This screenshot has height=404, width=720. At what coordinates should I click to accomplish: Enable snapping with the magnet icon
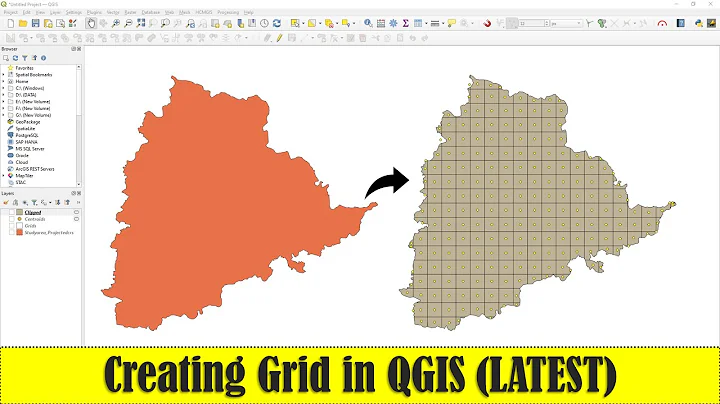pos(487,23)
